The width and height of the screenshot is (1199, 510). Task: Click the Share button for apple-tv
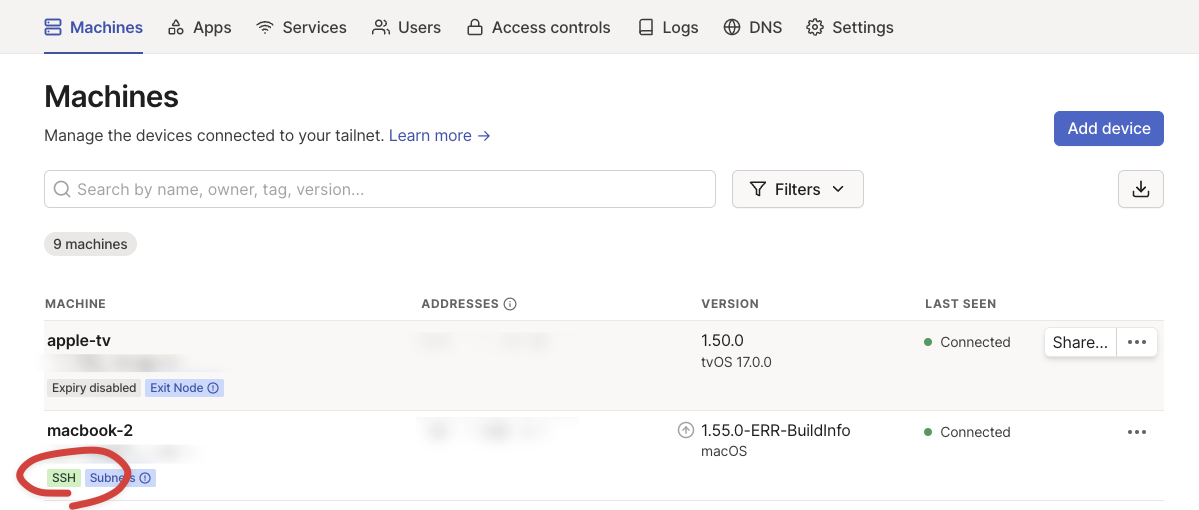(1080, 342)
